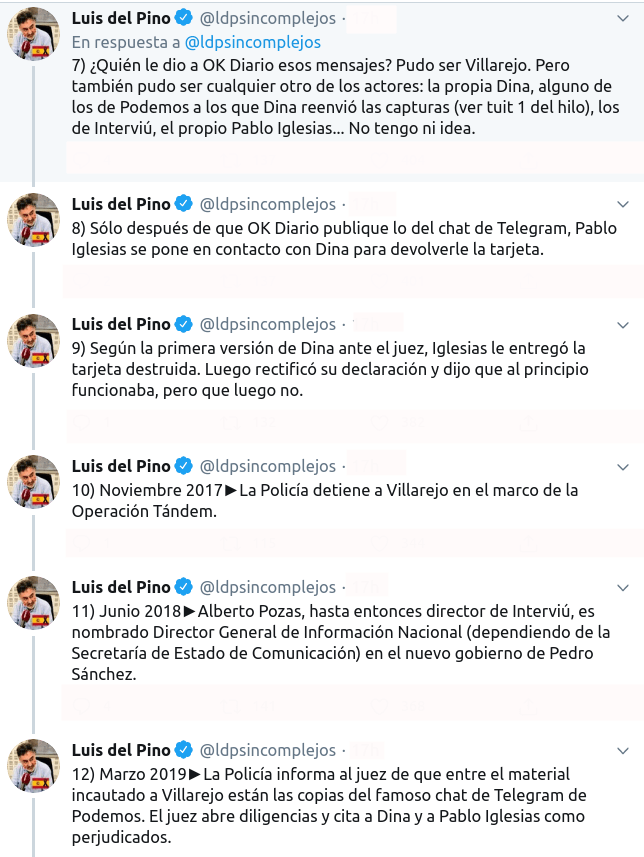Viewport: 644px width, 857px height.
Task: Expand the options chevron on tweet 10
Action: (x=624, y=466)
